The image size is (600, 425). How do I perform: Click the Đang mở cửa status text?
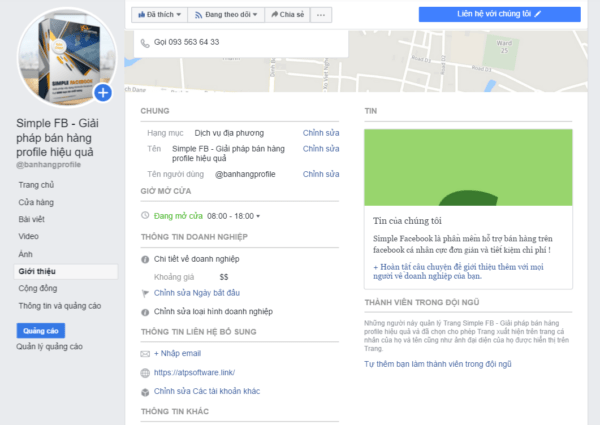(x=178, y=216)
